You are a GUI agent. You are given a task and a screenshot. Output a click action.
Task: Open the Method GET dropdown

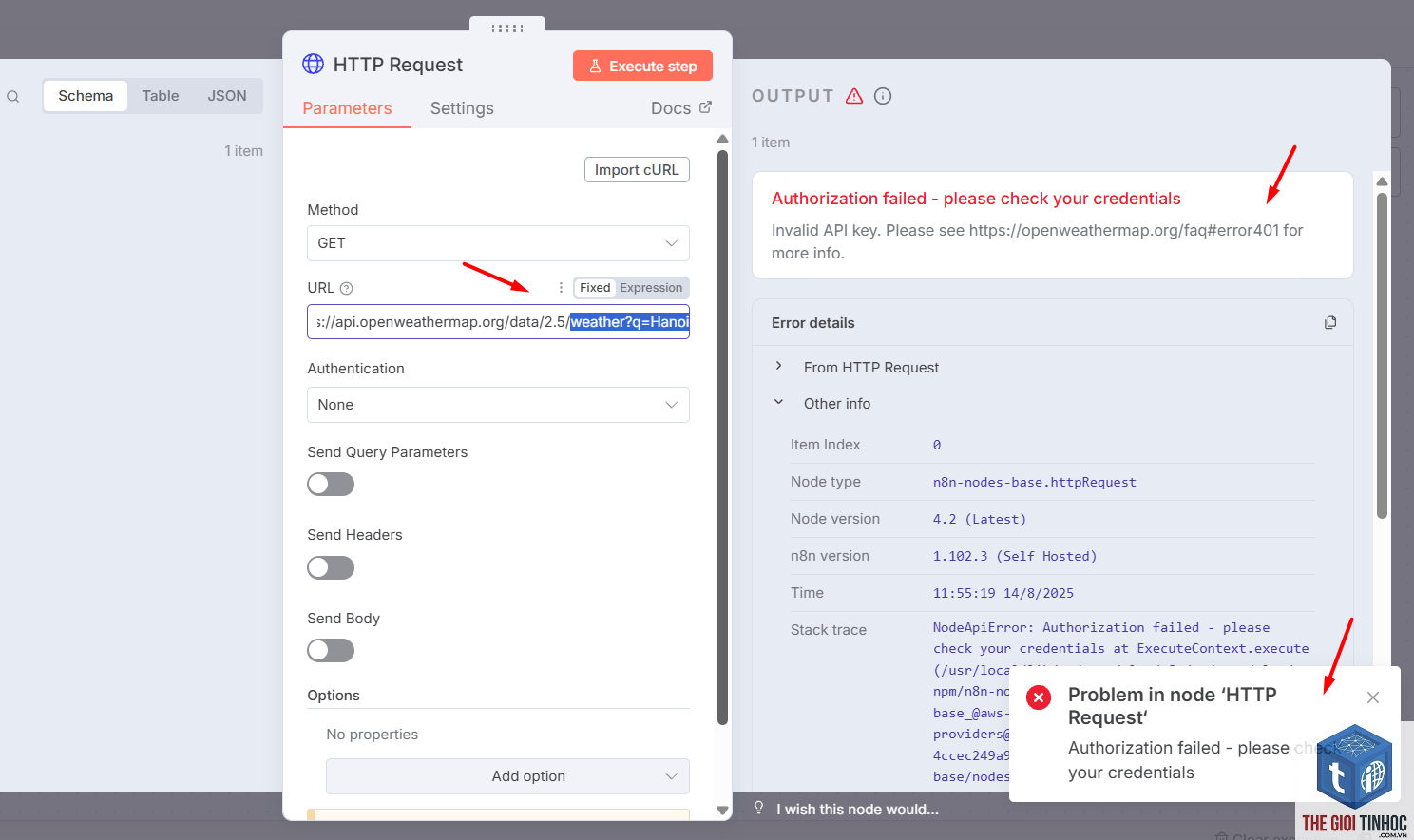click(498, 243)
